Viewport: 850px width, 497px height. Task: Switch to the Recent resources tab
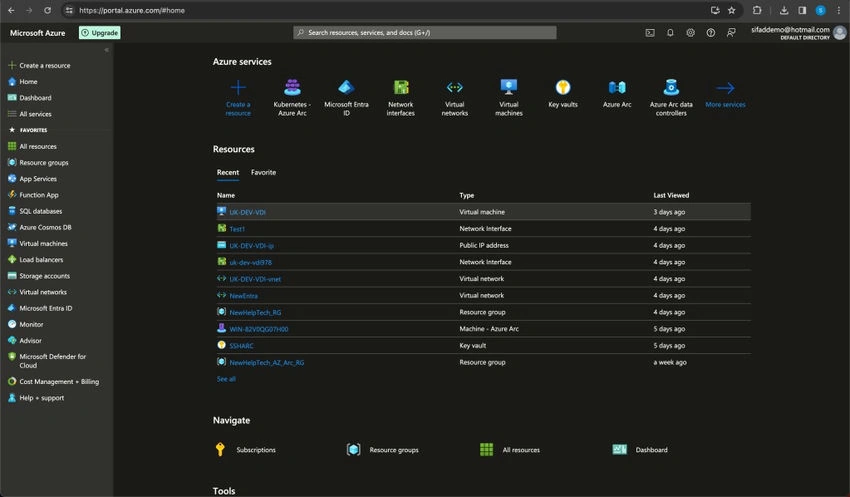click(228, 172)
